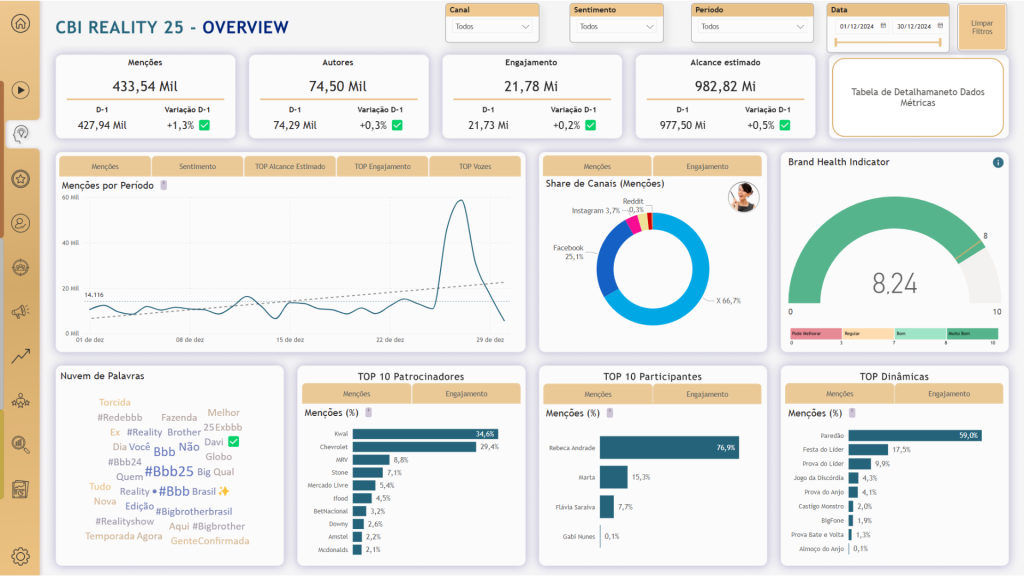The height and width of the screenshot is (576, 1024).
Task: Click the green checkmark beside Davi word
Action: 234,441
